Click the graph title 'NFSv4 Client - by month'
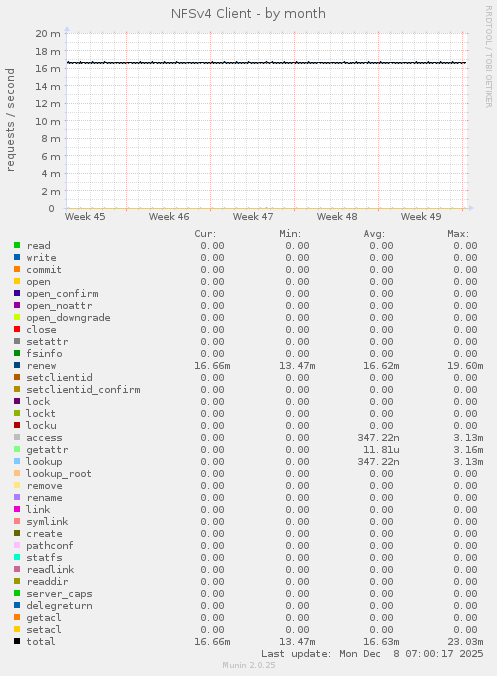Image resolution: width=497 pixels, height=676 pixels. pyautogui.click(x=248, y=14)
